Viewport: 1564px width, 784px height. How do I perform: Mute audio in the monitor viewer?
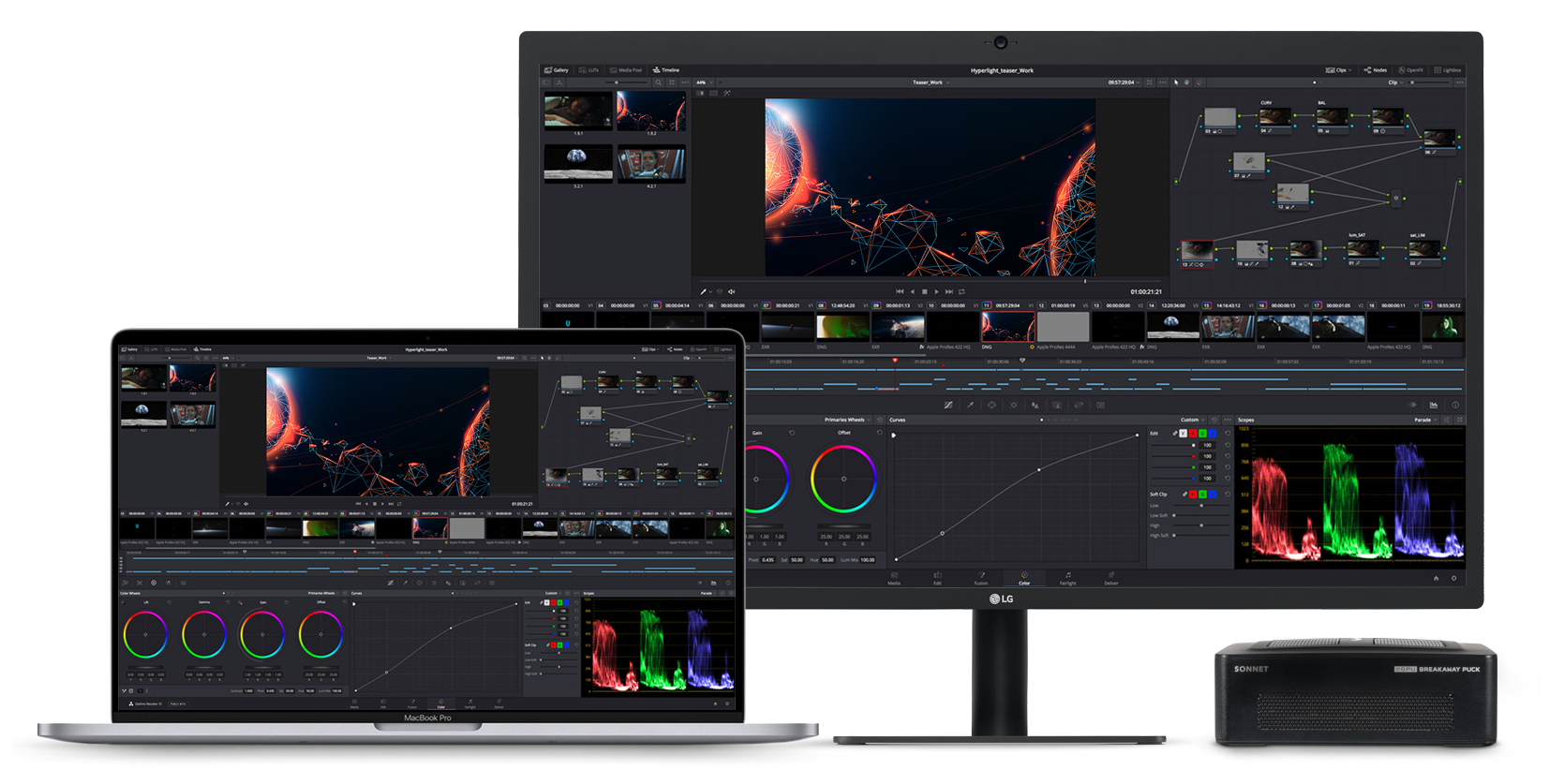point(732,291)
